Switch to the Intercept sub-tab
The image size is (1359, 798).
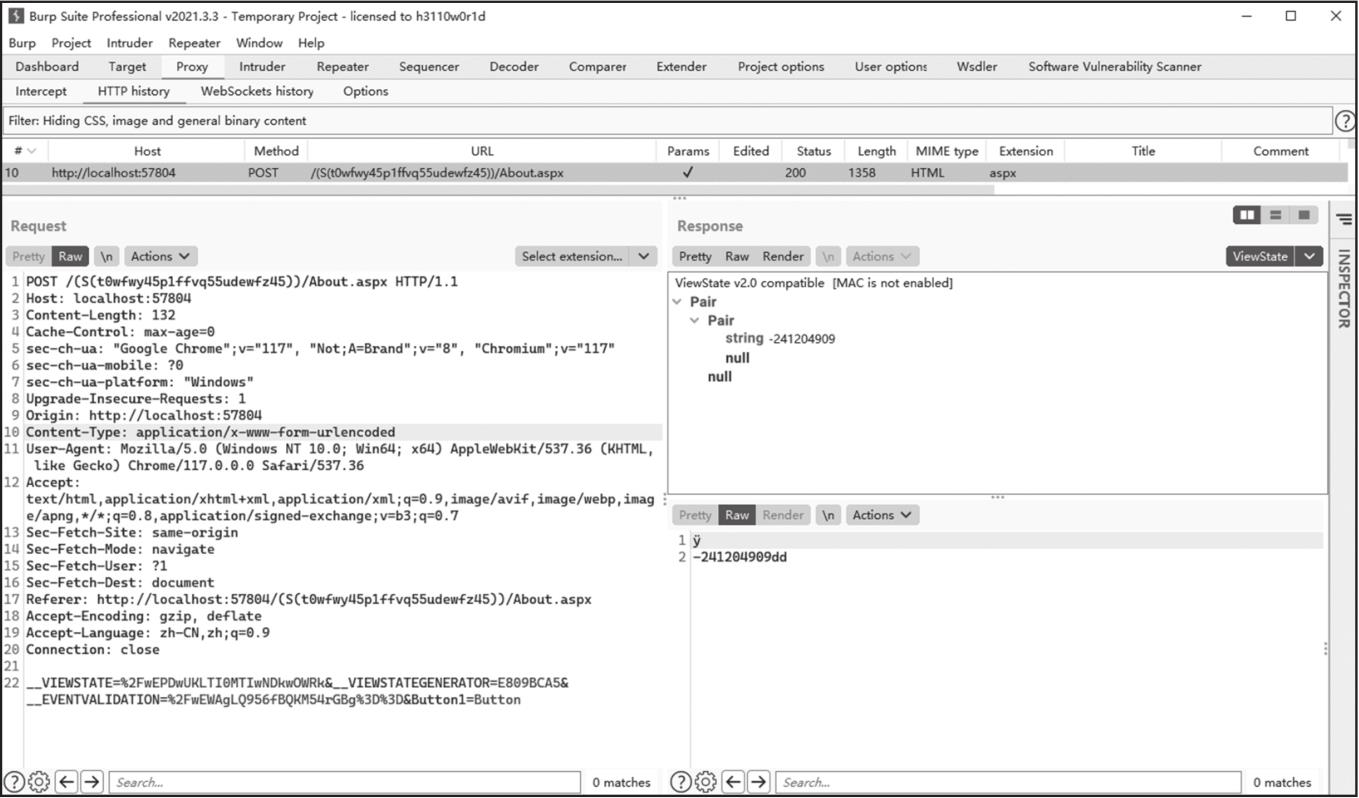41,91
